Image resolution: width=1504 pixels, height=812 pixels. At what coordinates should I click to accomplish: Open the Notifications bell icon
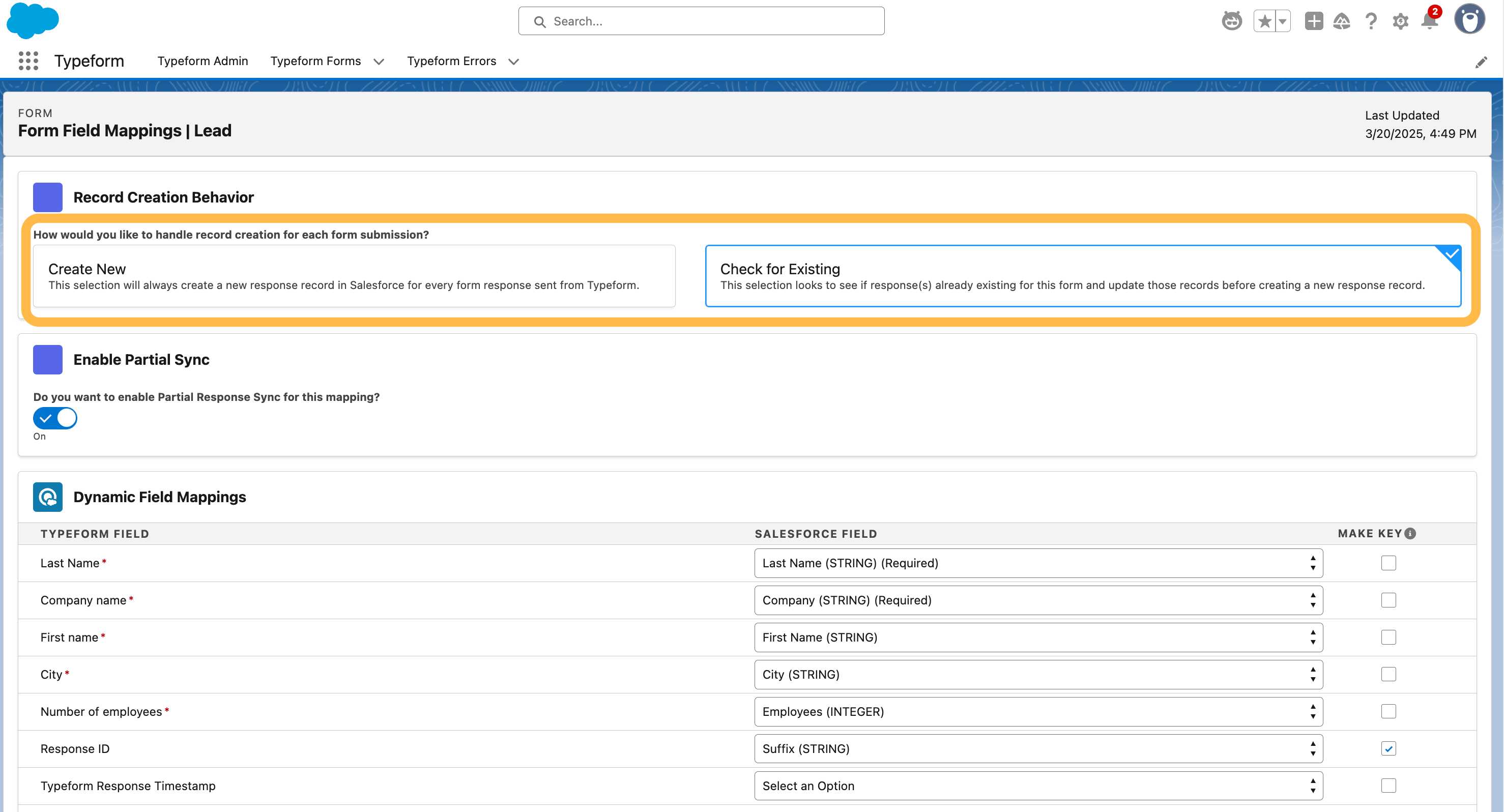(1430, 20)
